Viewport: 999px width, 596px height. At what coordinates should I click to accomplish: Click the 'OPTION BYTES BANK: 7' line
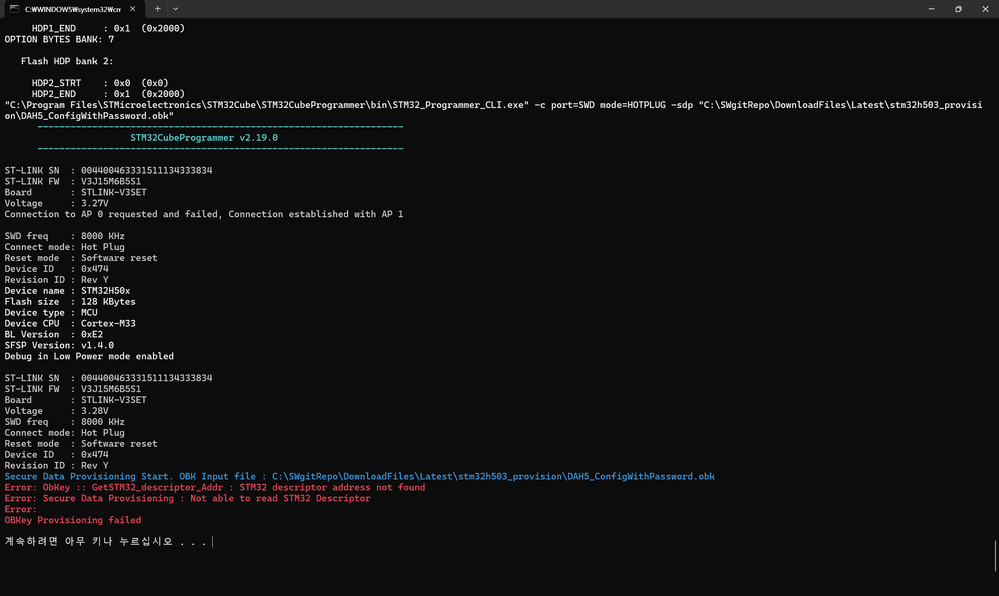(x=59, y=39)
